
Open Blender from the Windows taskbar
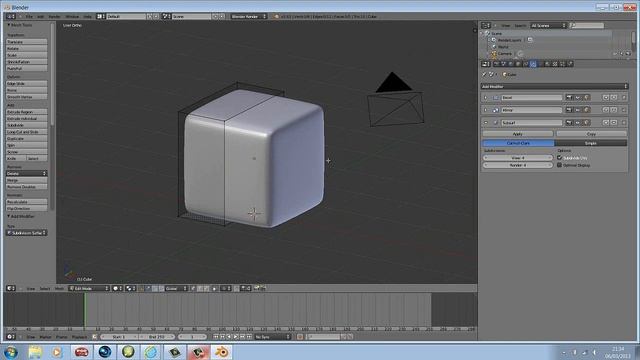coord(222,352)
